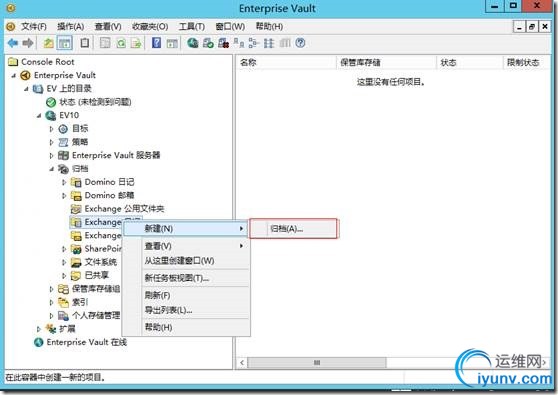Expand the 扩展 node
Screen dimensions: 558x395
click(39, 329)
